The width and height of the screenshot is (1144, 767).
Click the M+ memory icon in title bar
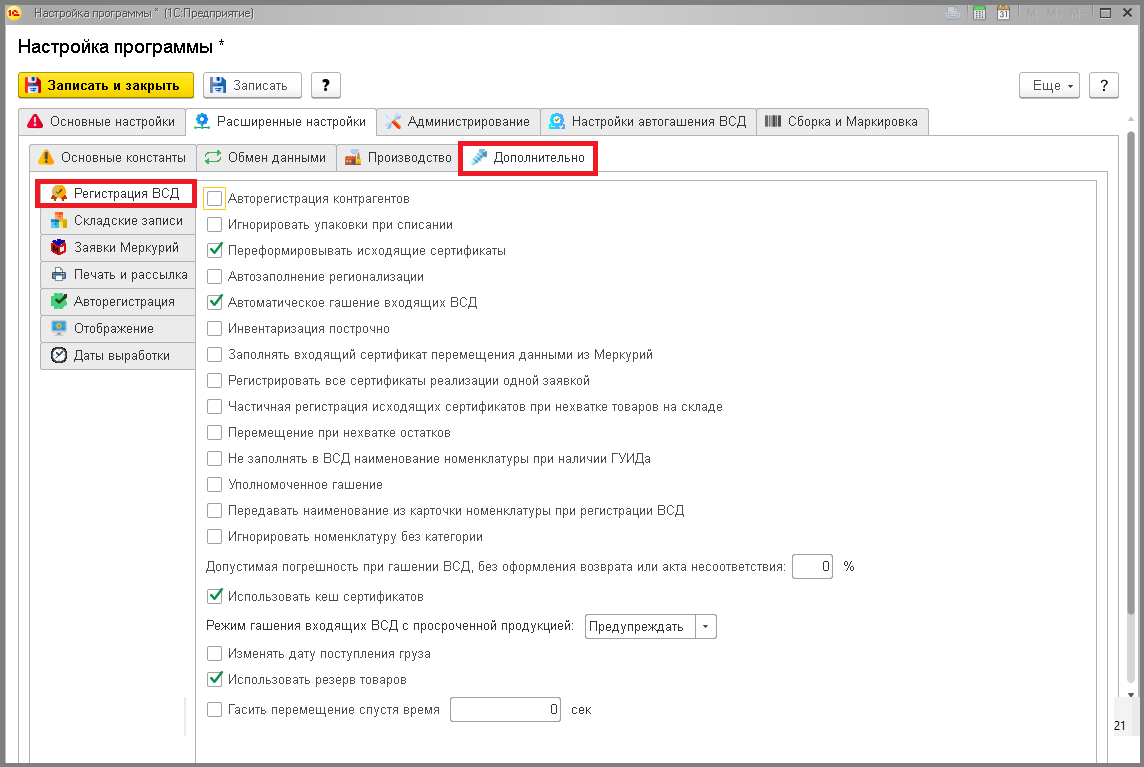tap(1054, 13)
